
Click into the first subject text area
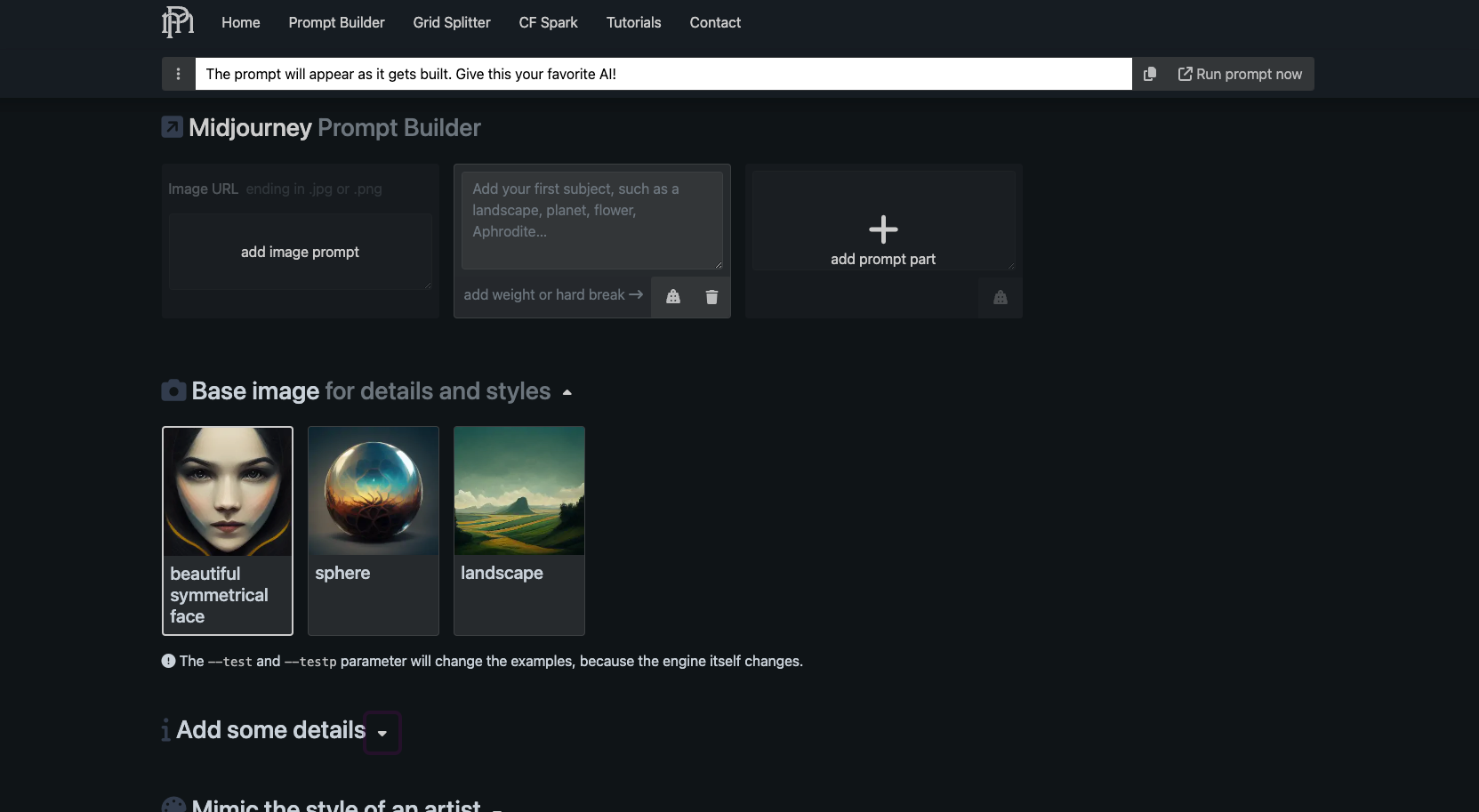click(x=592, y=221)
